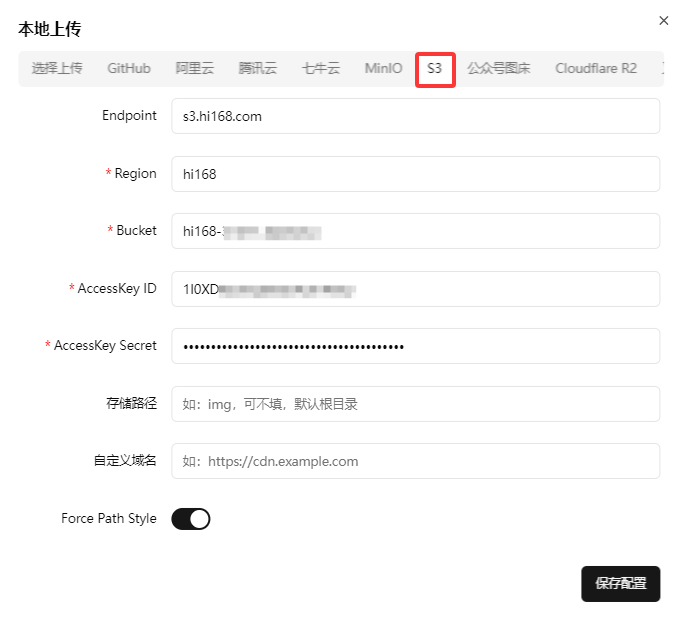The width and height of the screenshot is (681, 626).
Task: Click the 保存配置 button
Action: coord(620,584)
